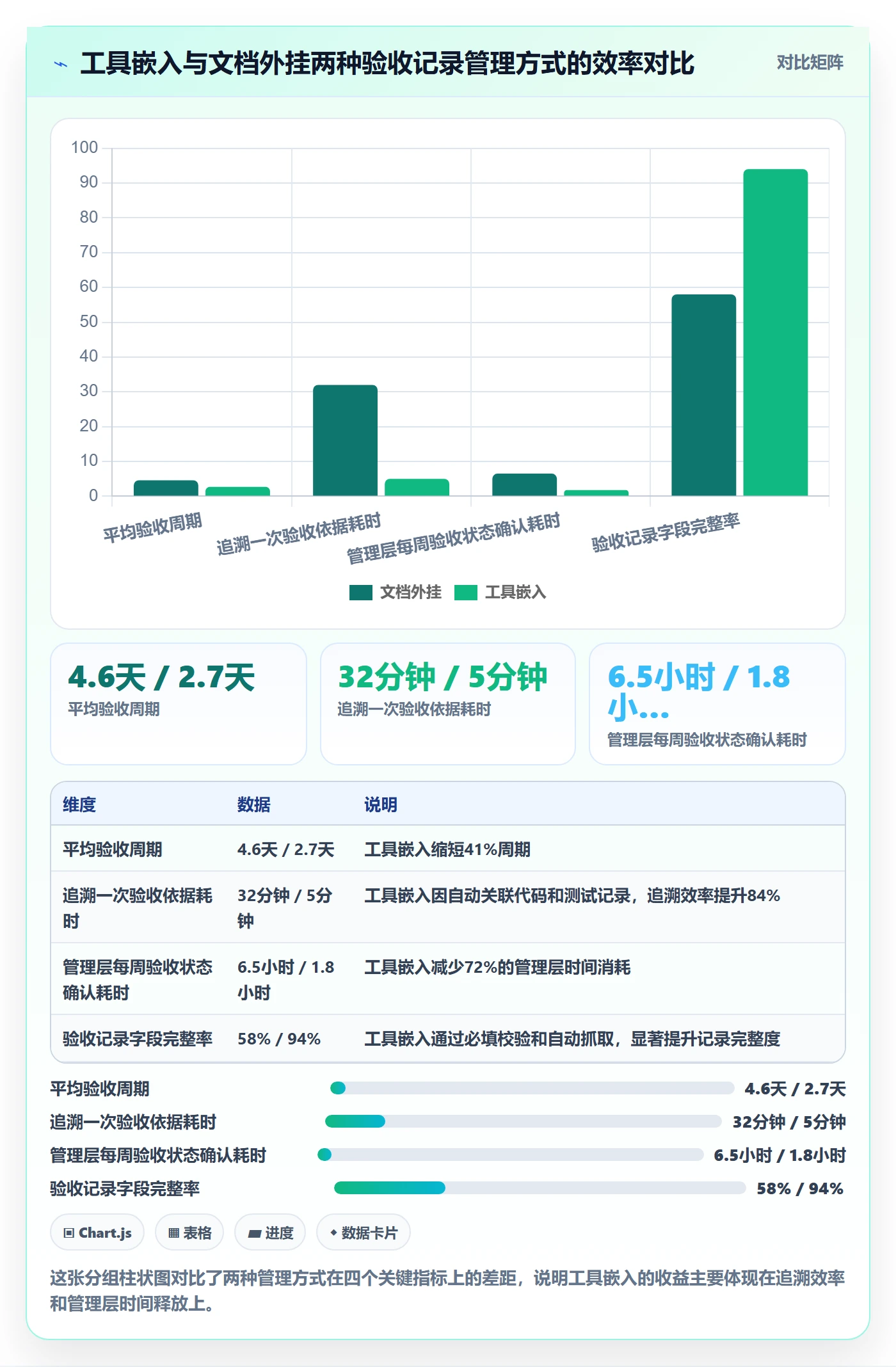Click the 说明 column header
This screenshot has height=1367, width=896.
point(381,804)
